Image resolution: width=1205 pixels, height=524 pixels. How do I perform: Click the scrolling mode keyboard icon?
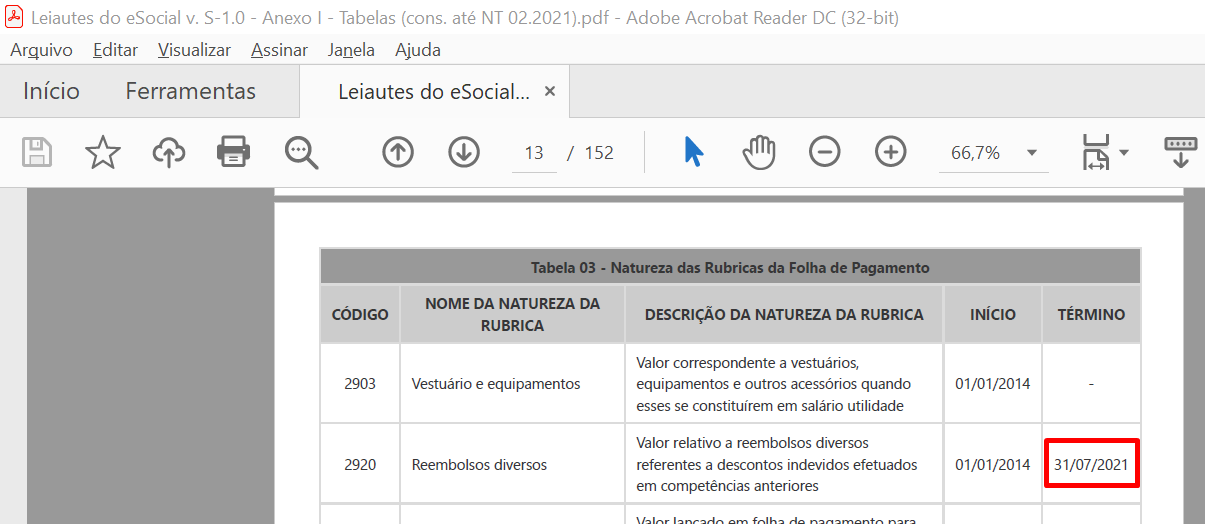tap(1181, 152)
